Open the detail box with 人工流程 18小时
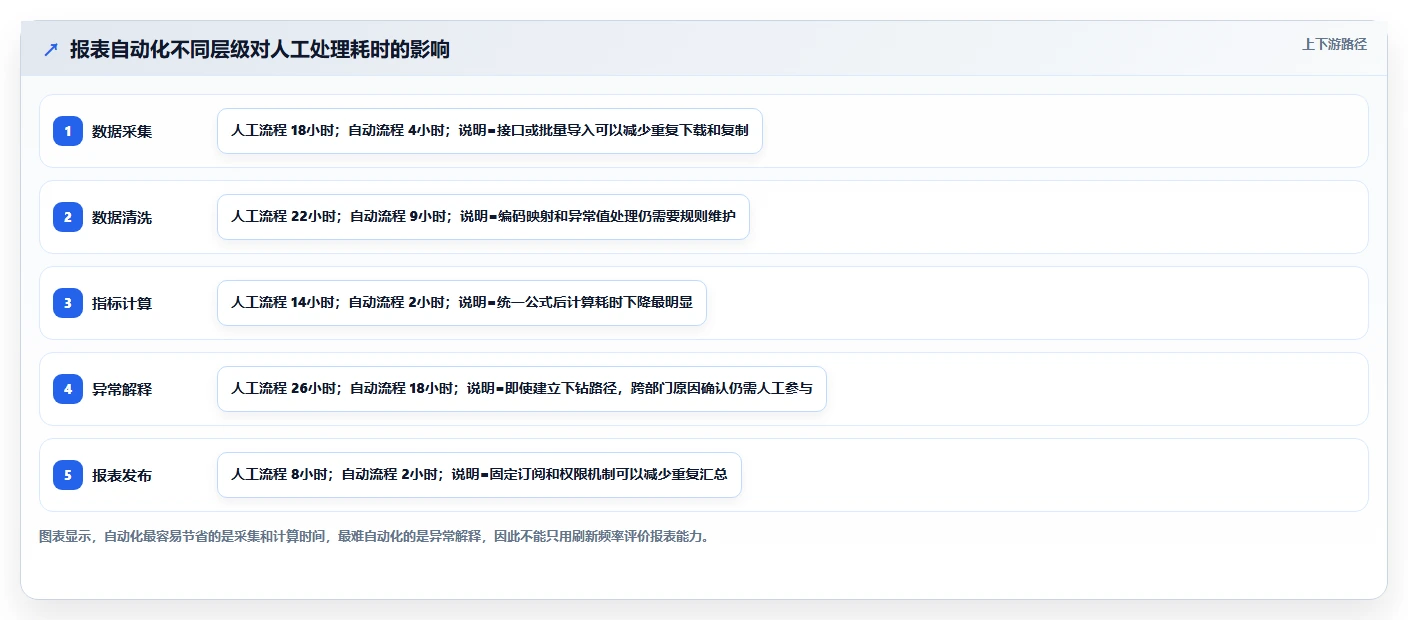The width and height of the screenshot is (1408, 620). pyautogui.click(x=490, y=131)
